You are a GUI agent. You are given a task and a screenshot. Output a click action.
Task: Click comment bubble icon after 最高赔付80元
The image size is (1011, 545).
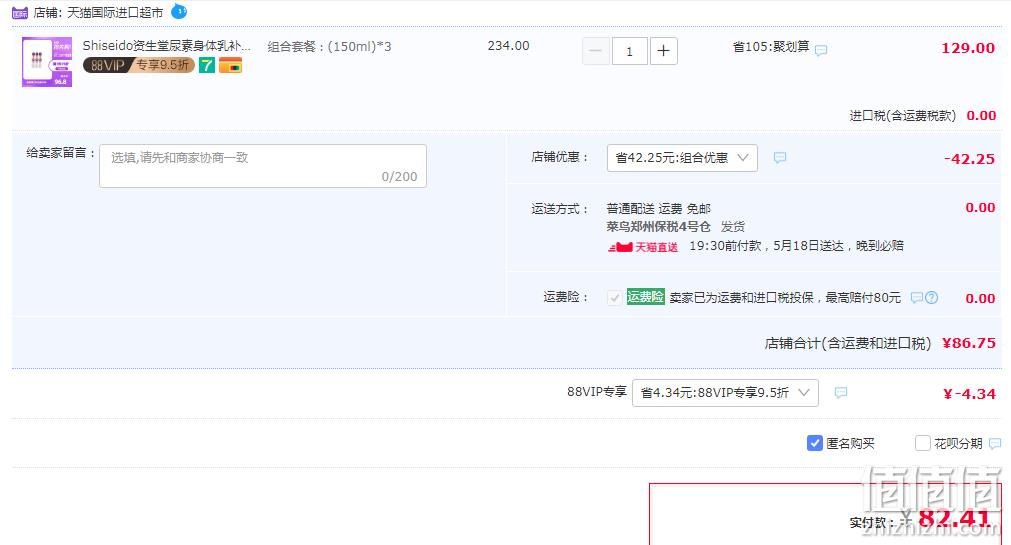point(916,297)
